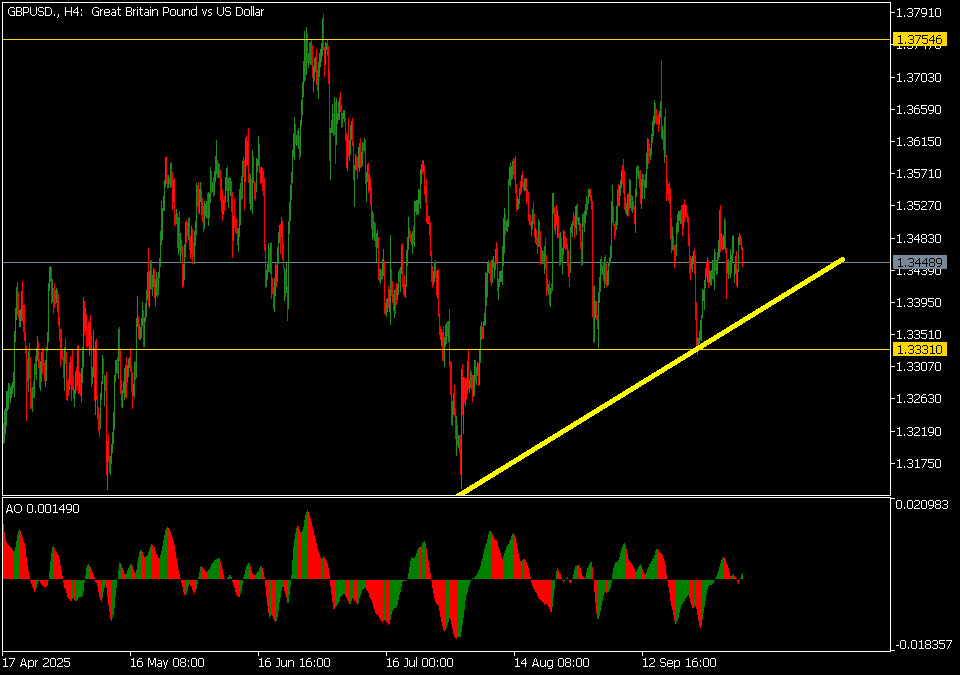Viewport: 960px width, 675px height.
Task: Select the 1.37546 yellow price label
Action: pos(919,40)
